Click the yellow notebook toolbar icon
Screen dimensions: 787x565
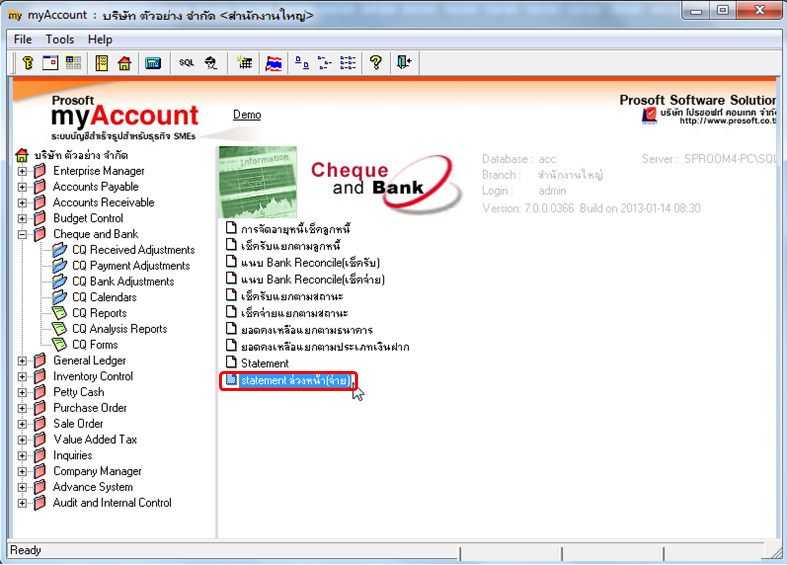coord(102,63)
